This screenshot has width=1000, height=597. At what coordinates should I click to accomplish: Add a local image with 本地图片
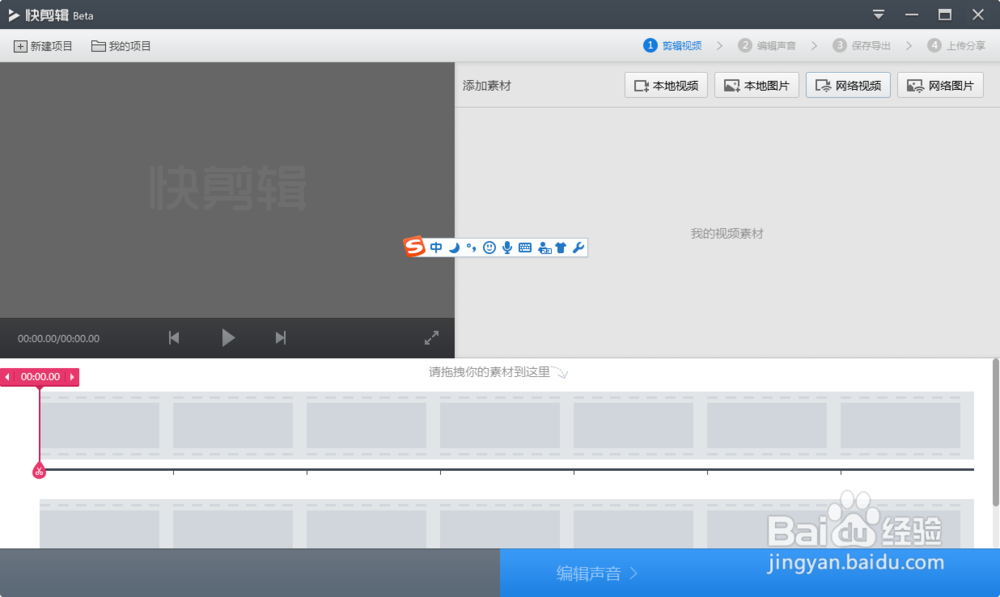point(757,85)
